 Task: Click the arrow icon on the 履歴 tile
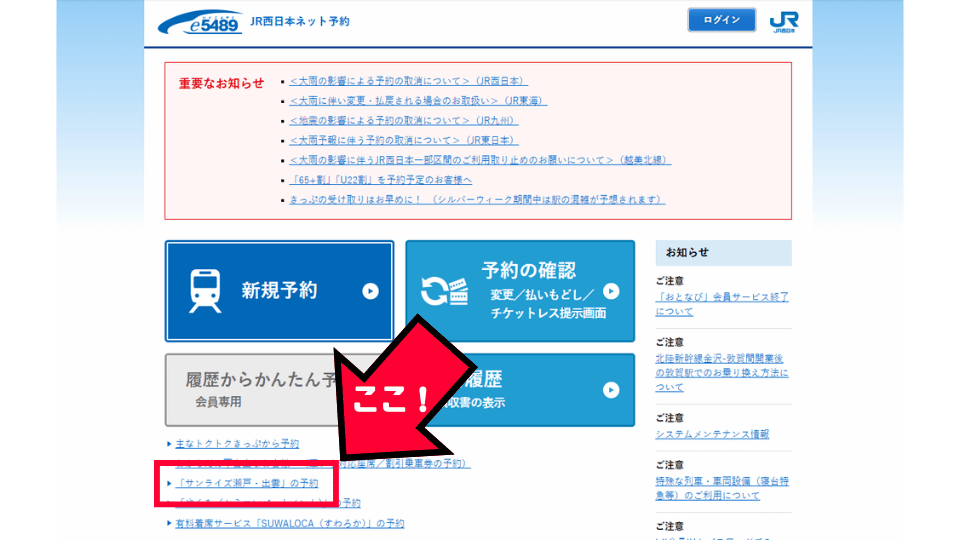pyautogui.click(x=610, y=390)
